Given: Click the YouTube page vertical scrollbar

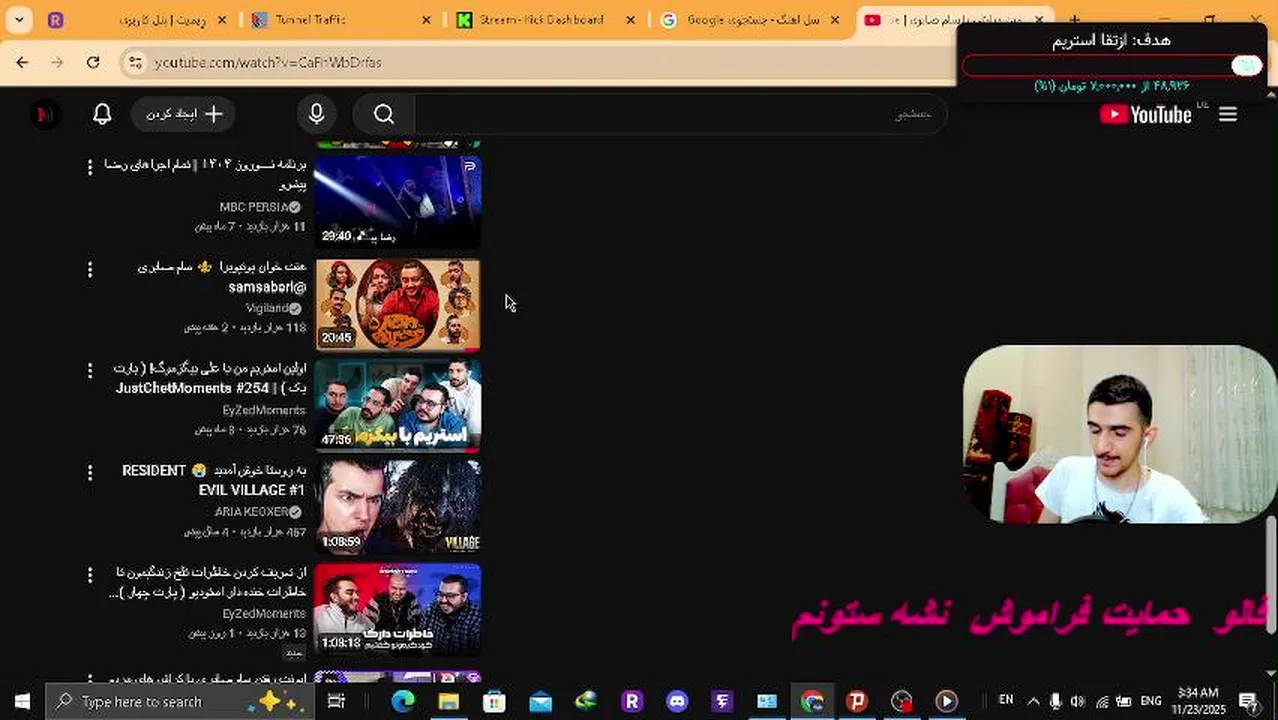Looking at the screenshot, I should point(1272,575).
